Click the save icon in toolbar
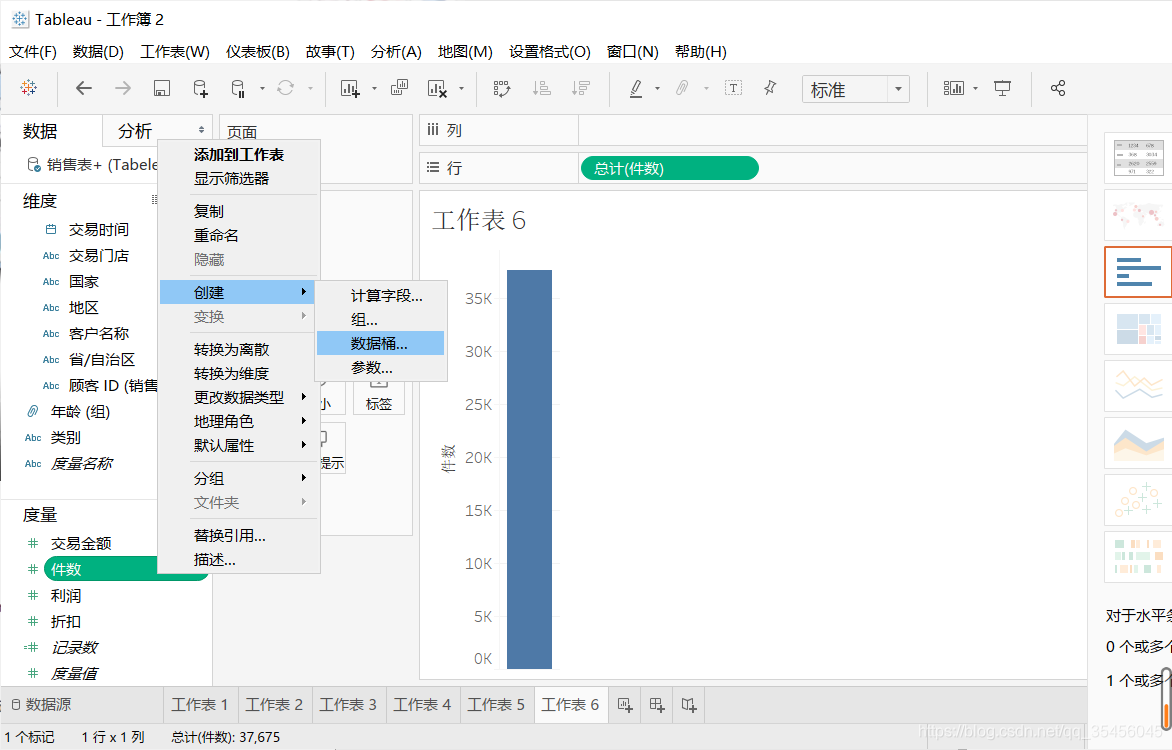This screenshot has width=1172, height=750. pos(161,88)
